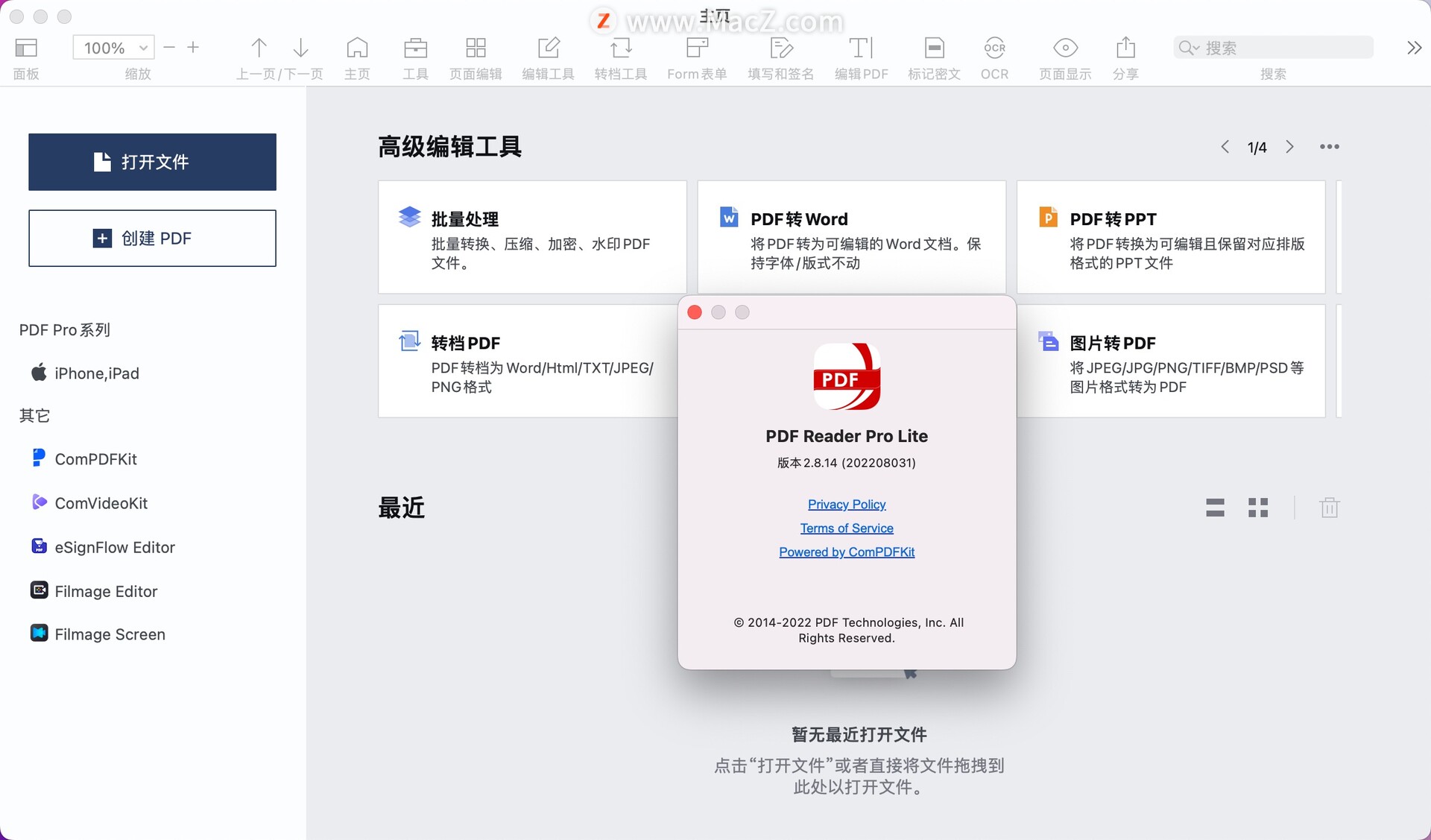The height and width of the screenshot is (840, 1431).
Task: Click the 打开文件 open file button
Action: [x=152, y=162]
